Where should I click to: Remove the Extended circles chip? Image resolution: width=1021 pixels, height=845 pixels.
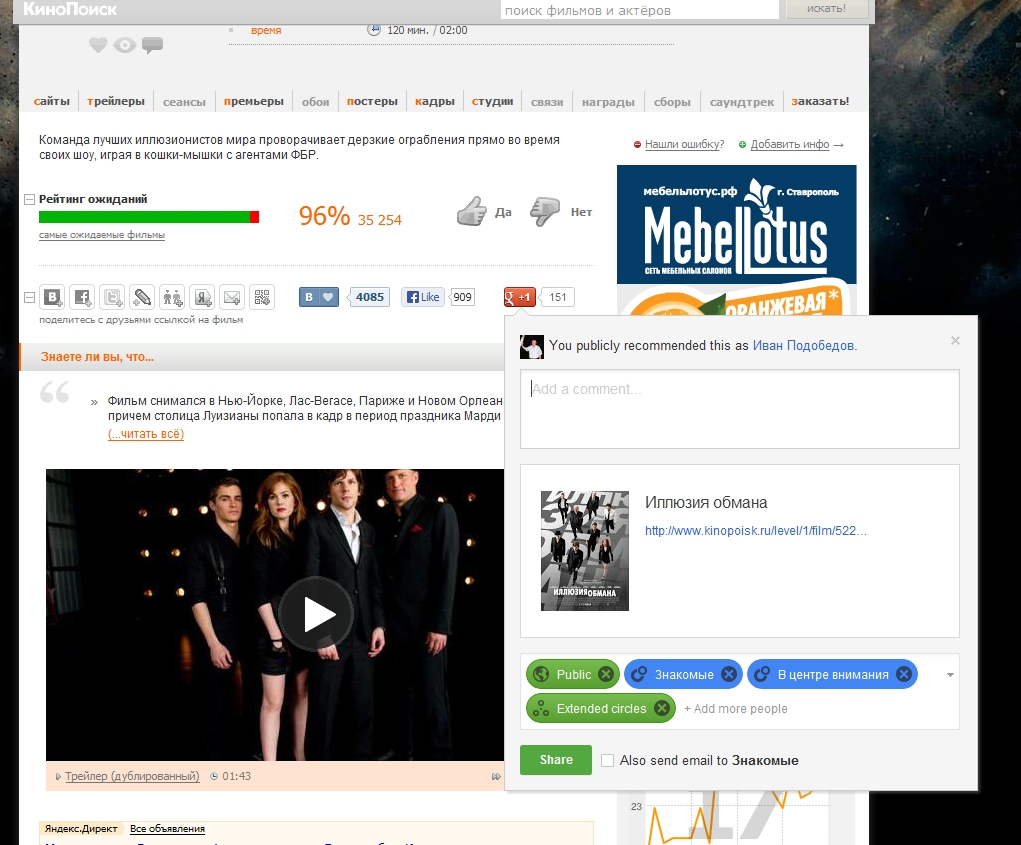point(662,708)
